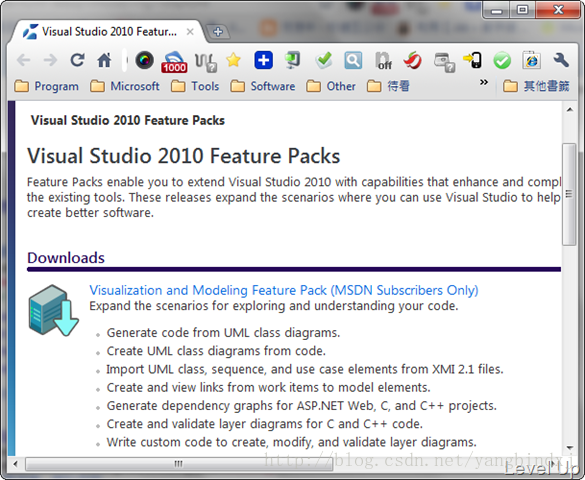Screen dimensions: 585x480
Task: Click the magnifier search extension icon
Action: point(353,60)
